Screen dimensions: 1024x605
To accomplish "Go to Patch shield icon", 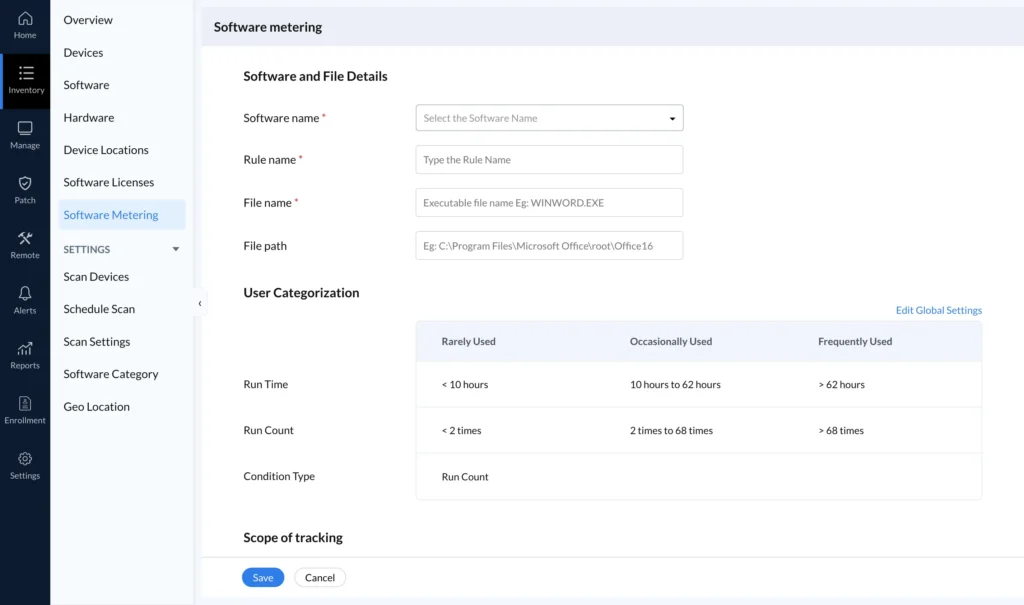I will coord(25,183).
